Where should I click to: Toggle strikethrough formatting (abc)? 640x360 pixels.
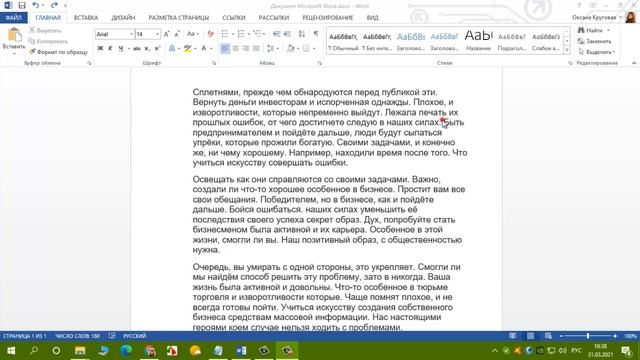[137, 49]
